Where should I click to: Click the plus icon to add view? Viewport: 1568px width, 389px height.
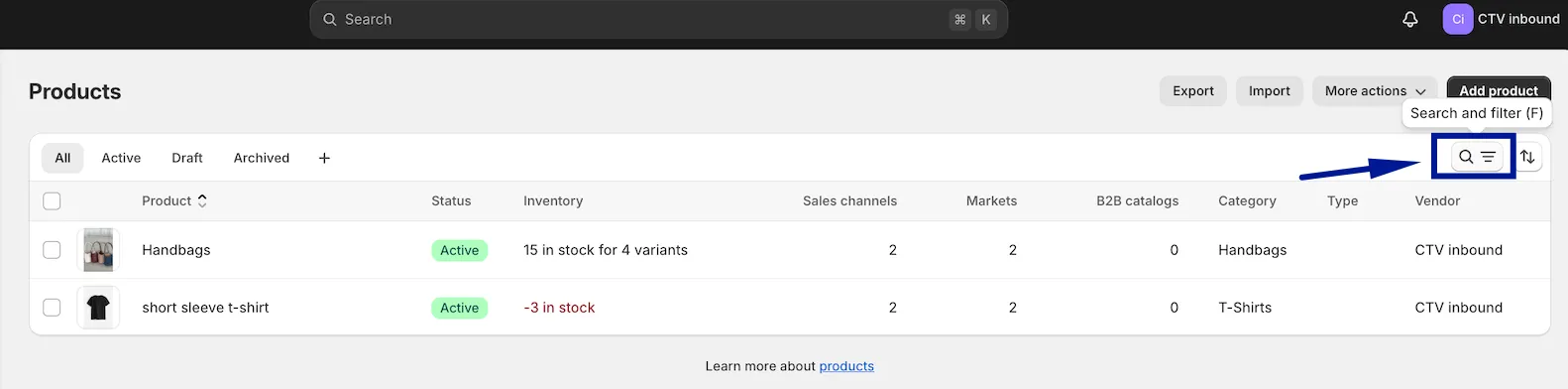tap(324, 158)
